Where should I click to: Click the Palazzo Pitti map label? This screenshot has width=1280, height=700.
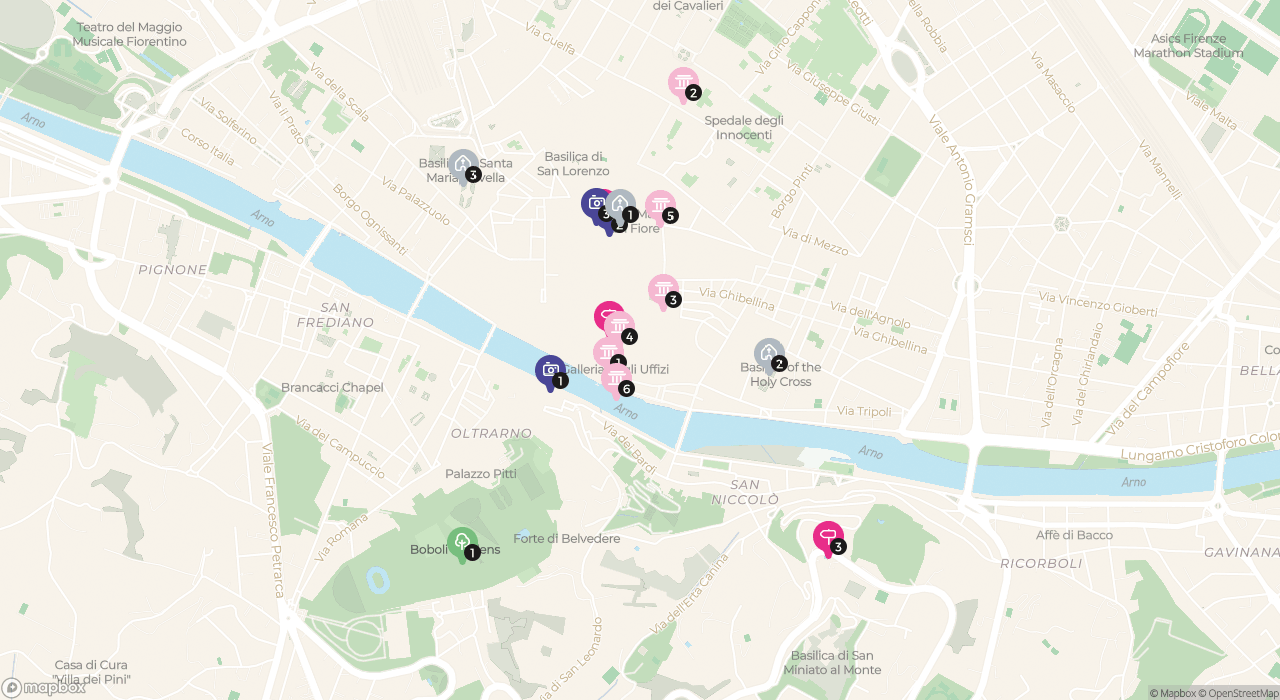[x=481, y=474]
